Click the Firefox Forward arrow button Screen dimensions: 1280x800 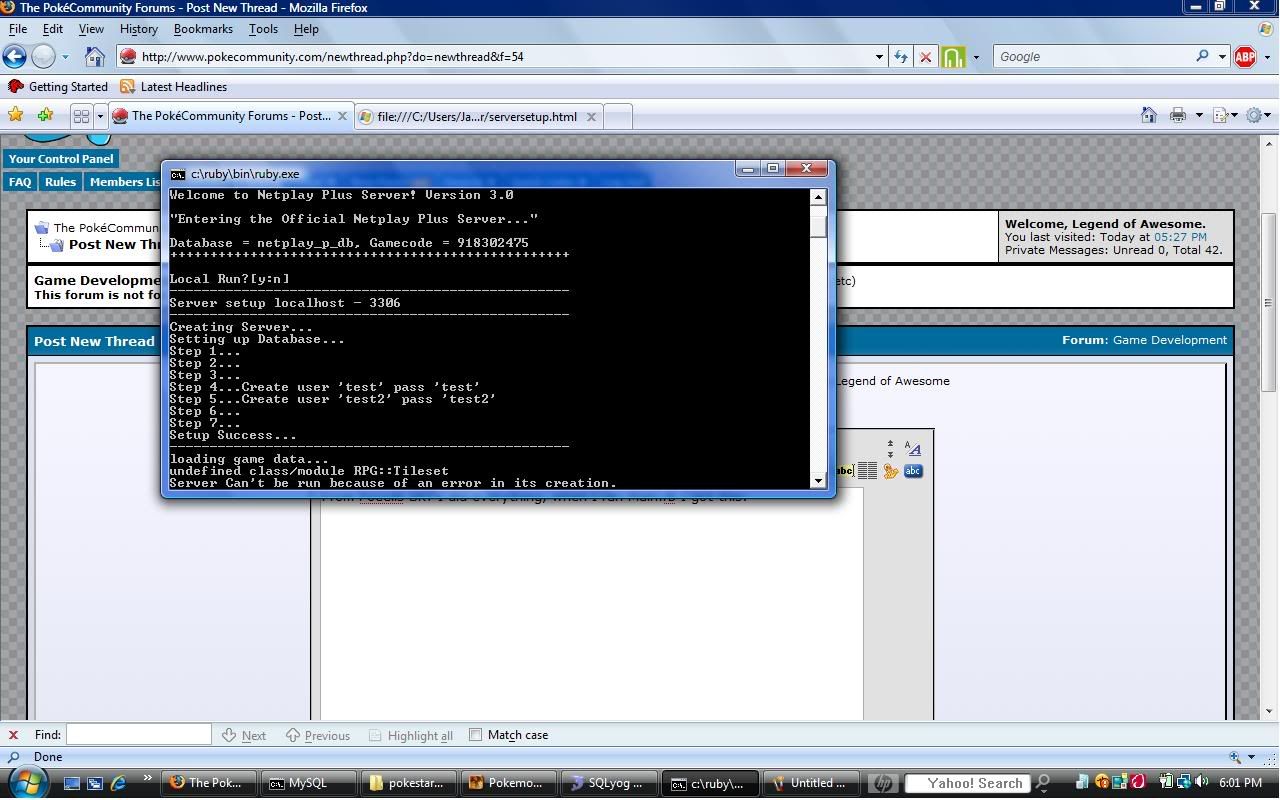click(x=43, y=57)
